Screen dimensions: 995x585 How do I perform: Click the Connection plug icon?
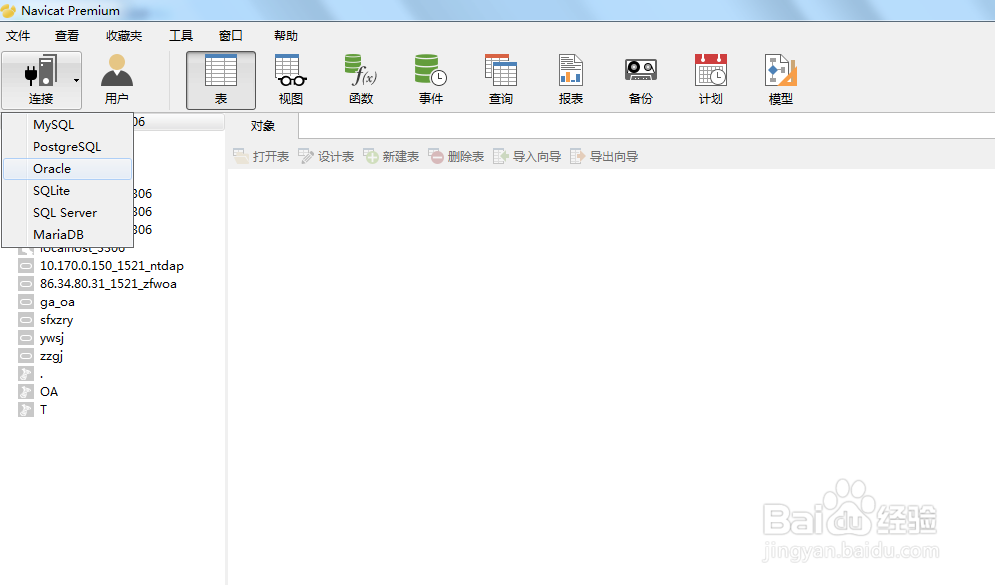[x=41, y=71]
